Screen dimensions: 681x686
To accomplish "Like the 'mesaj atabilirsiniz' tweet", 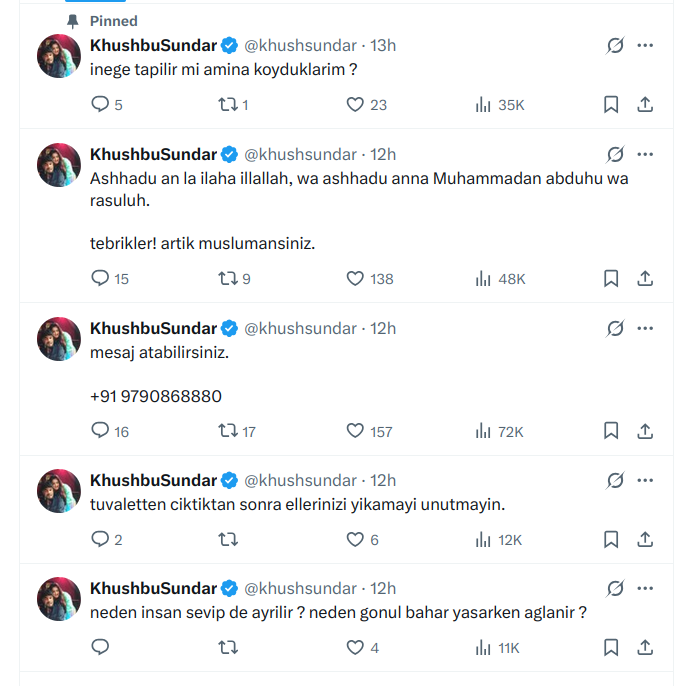I will pyautogui.click(x=355, y=431).
